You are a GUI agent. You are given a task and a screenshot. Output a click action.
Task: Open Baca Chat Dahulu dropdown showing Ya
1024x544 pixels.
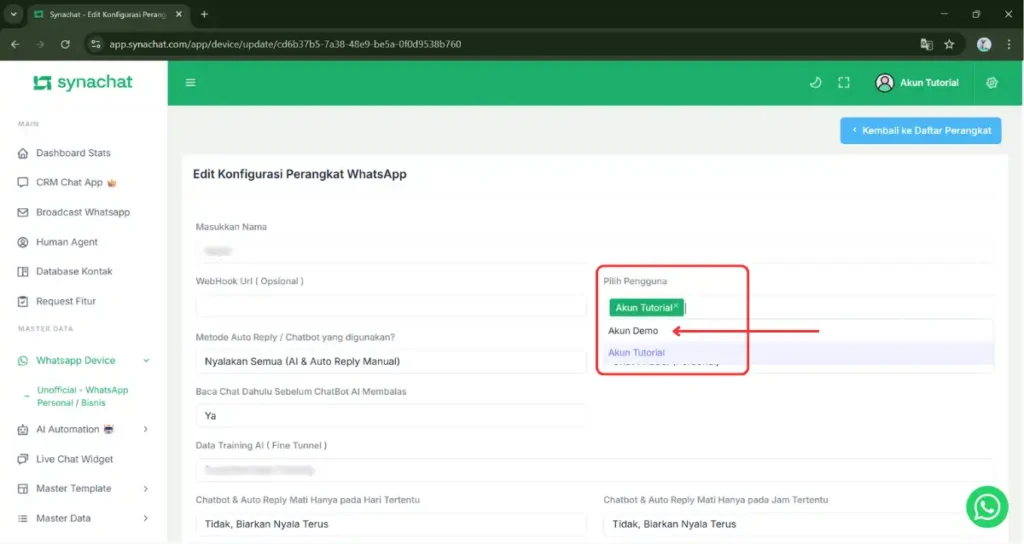391,416
